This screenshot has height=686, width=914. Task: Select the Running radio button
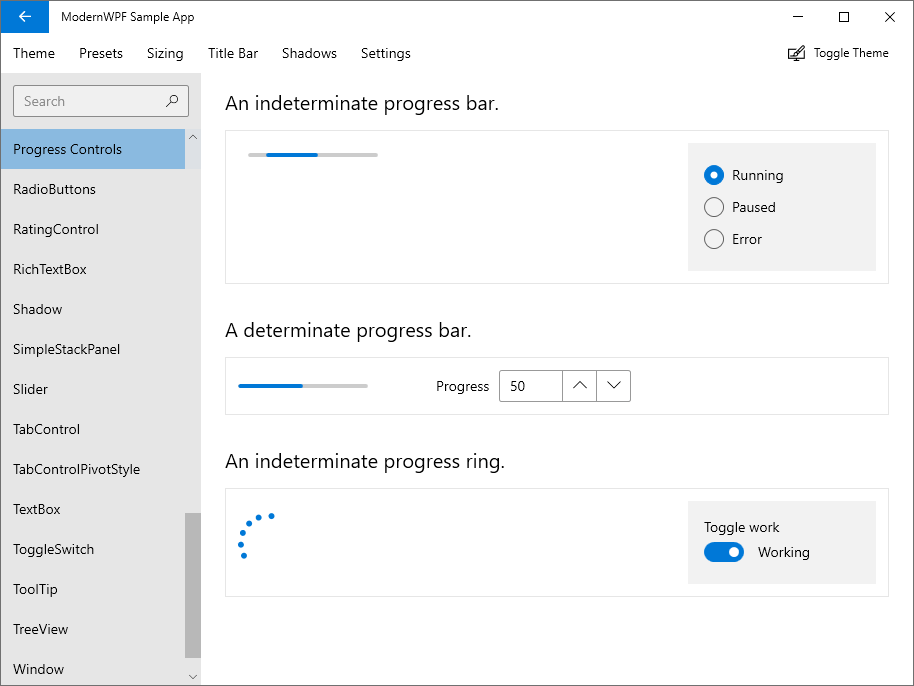point(714,174)
